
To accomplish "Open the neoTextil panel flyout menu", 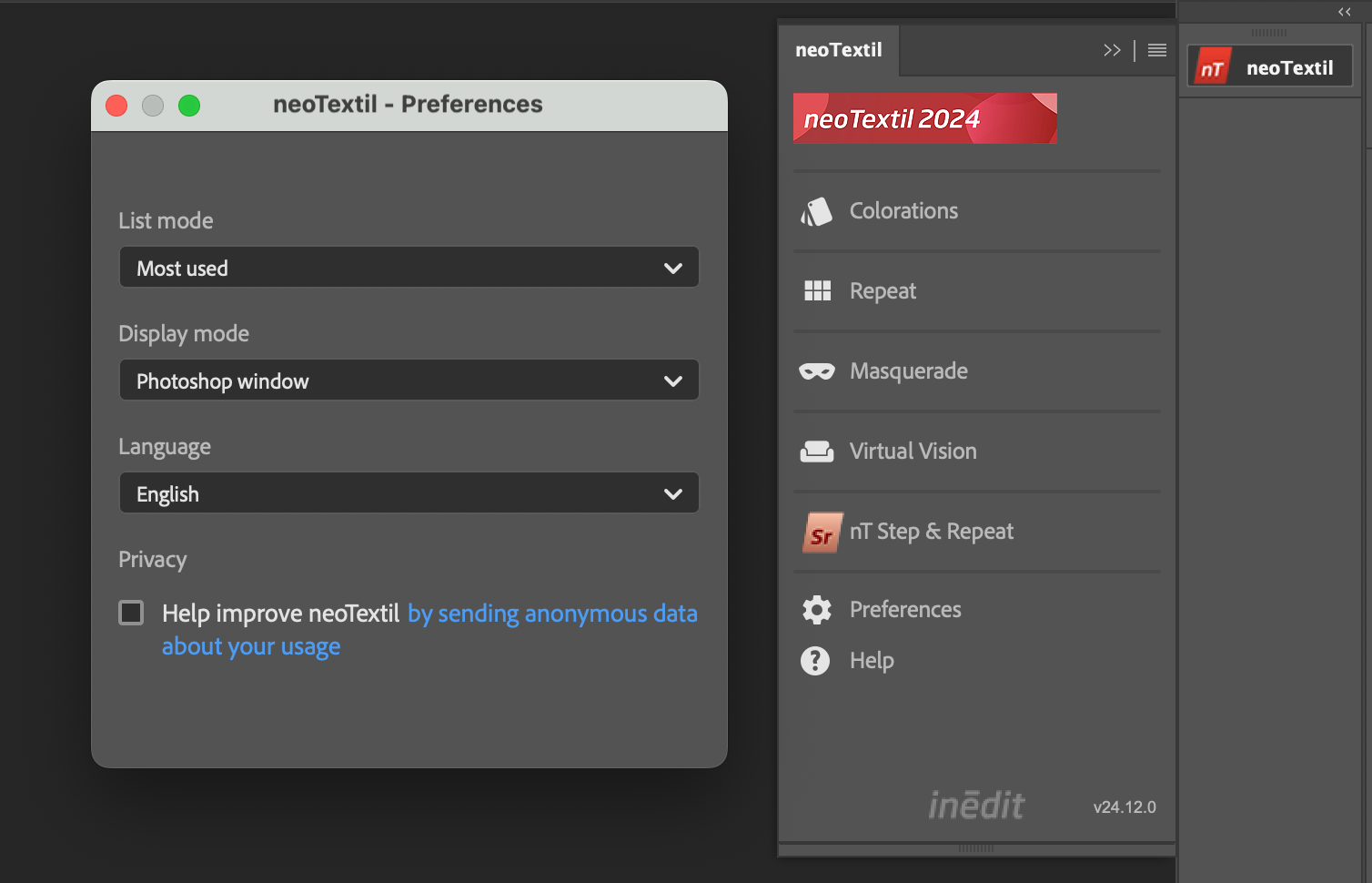I will [x=1156, y=50].
